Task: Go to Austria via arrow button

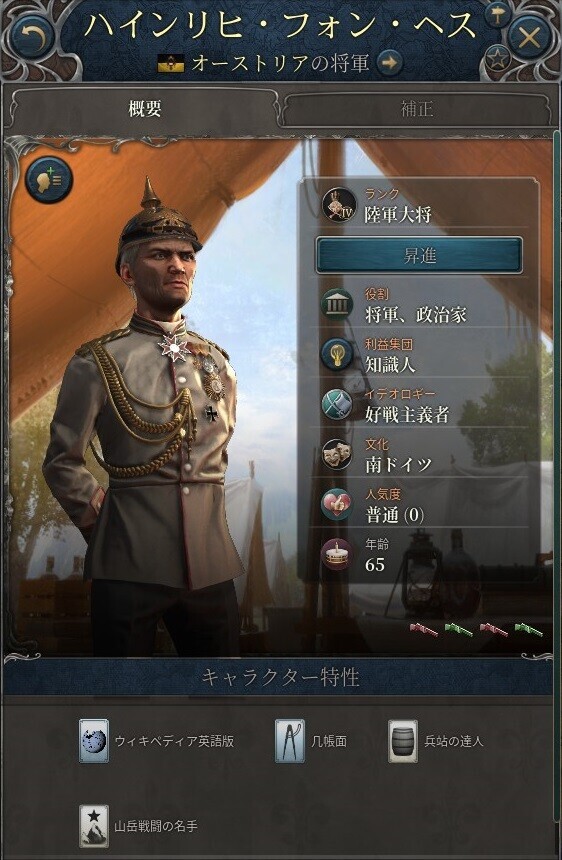Action: (x=389, y=63)
